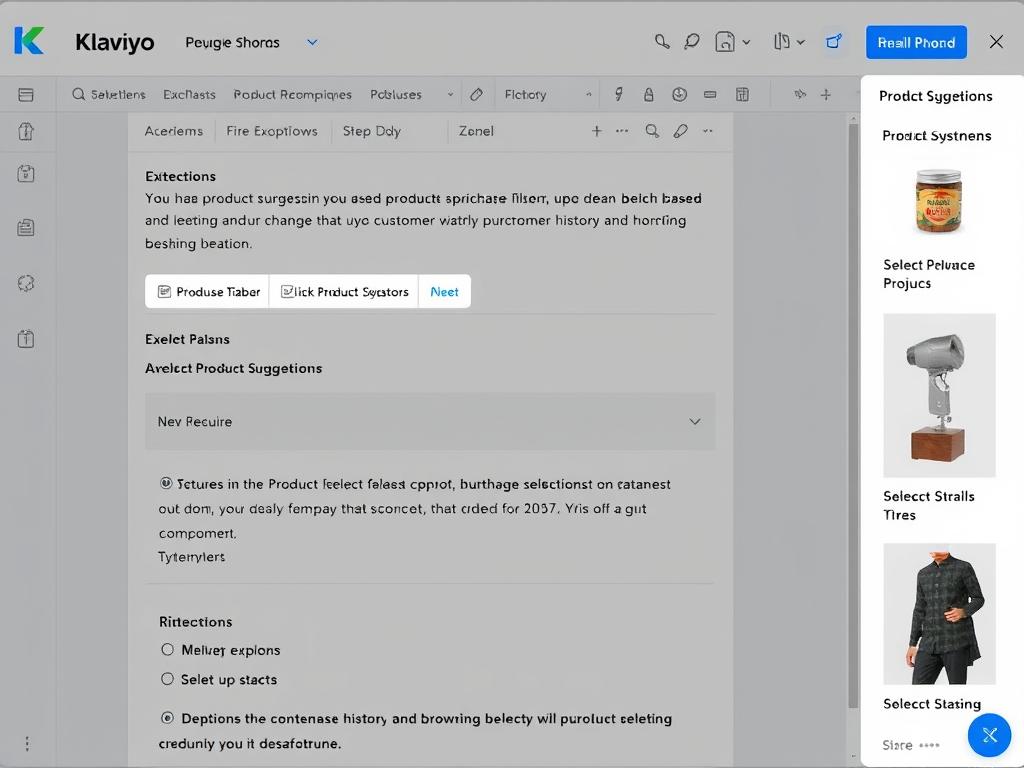Select the calendar grid icon in the toolbar
The width and height of the screenshot is (1024, 768).
[x=741, y=93]
